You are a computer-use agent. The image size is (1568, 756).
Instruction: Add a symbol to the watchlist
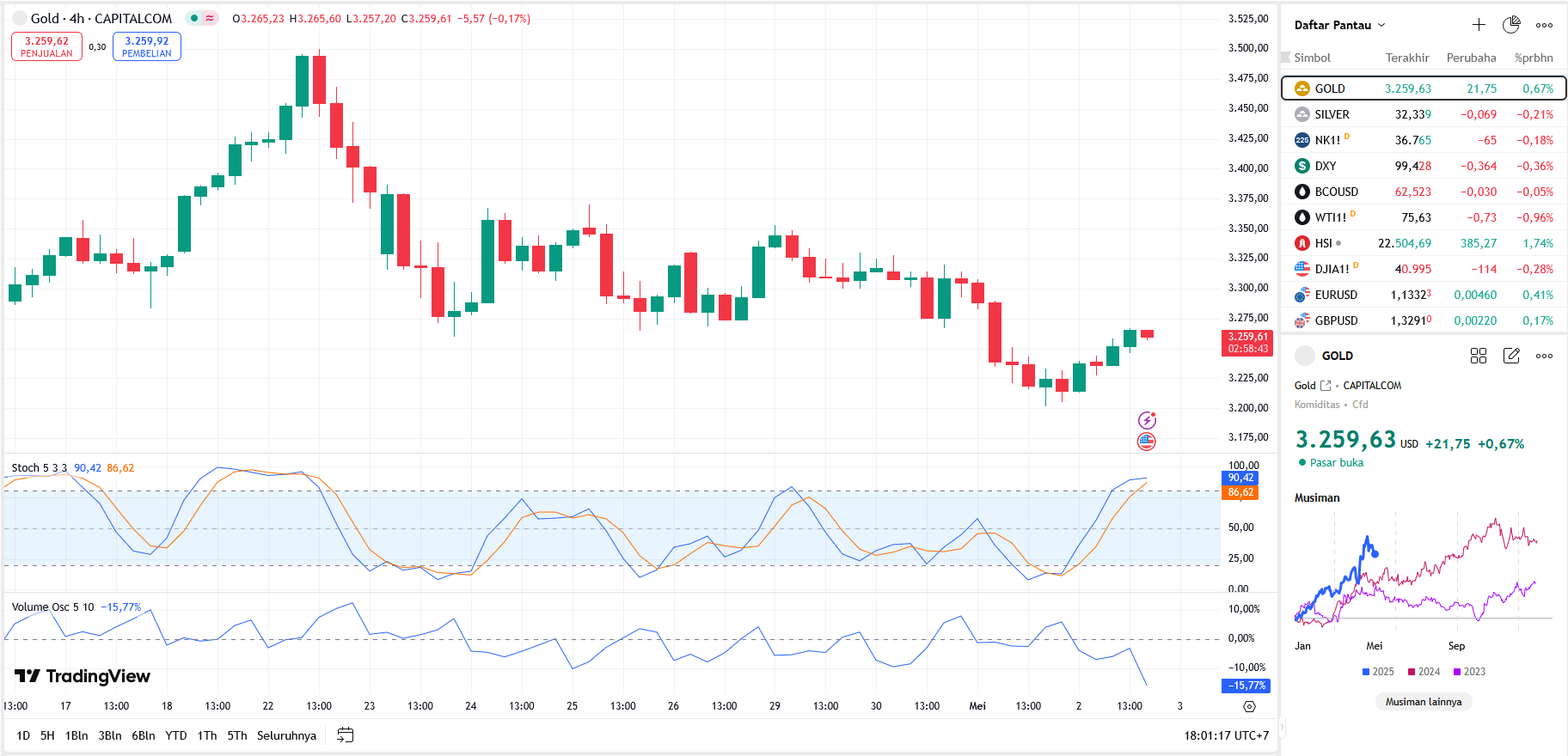pos(1479,25)
